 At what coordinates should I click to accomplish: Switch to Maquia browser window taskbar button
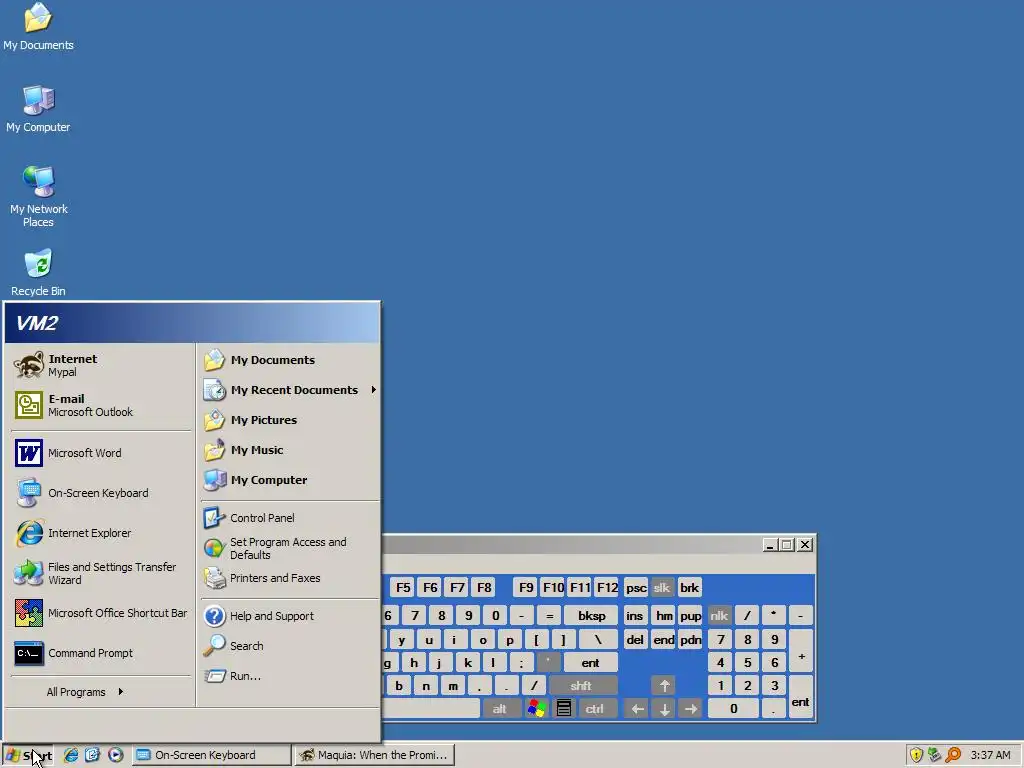pos(375,755)
